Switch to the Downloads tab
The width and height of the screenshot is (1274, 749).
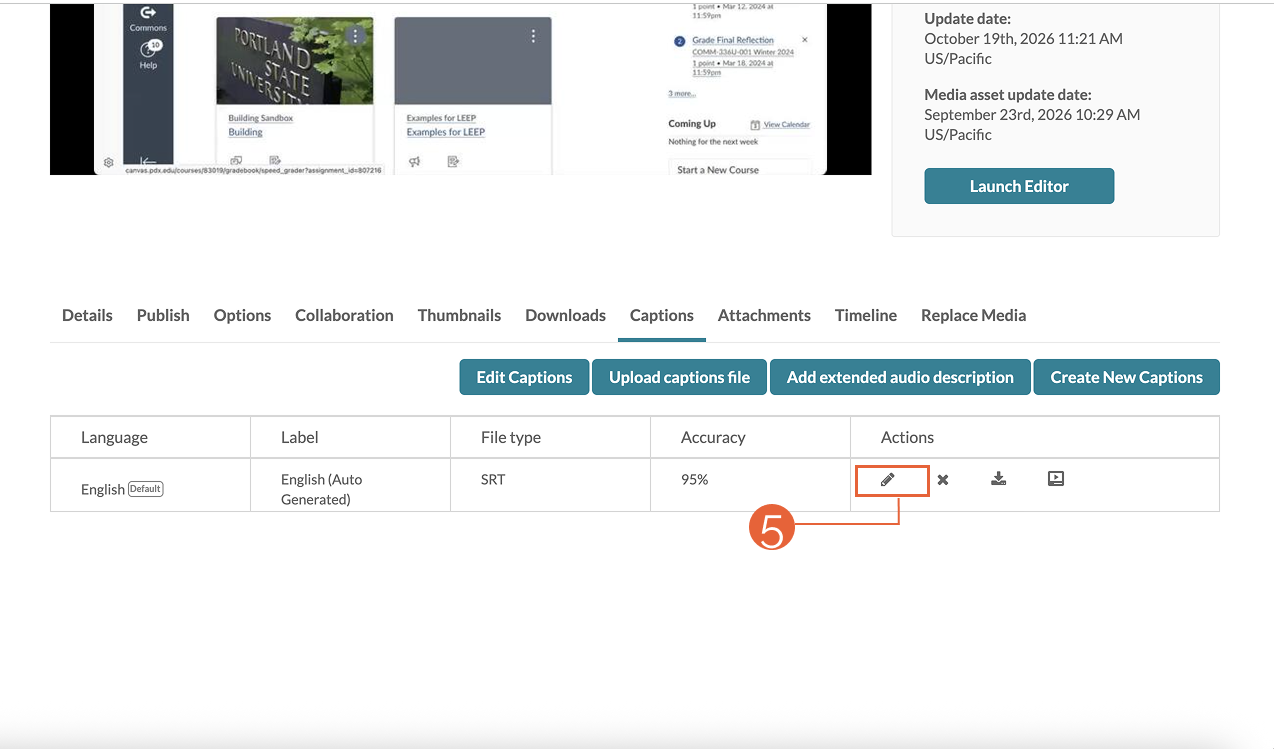pyautogui.click(x=565, y=315)
